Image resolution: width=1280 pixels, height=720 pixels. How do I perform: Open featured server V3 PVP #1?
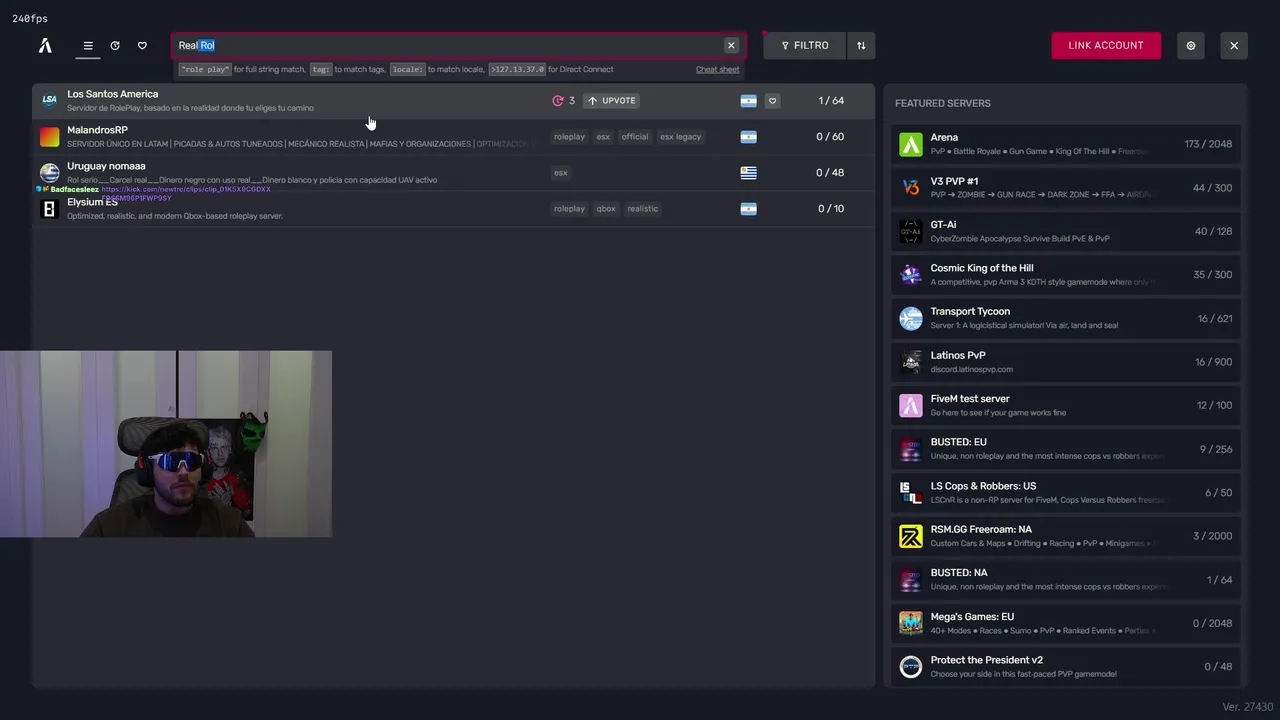tap(1065, 187)
